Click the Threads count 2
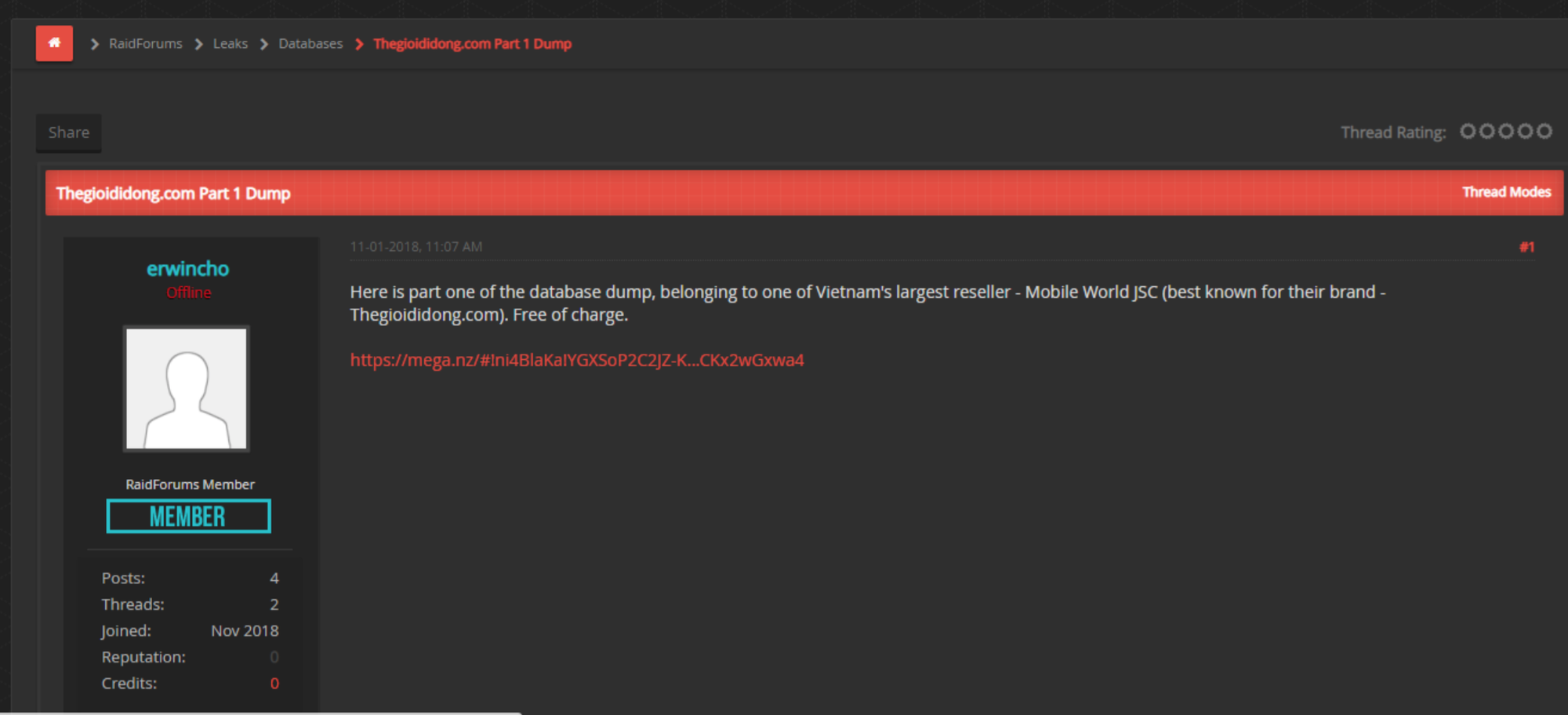The height and width of the screenshot is (715, 1568). coord(274,604)
